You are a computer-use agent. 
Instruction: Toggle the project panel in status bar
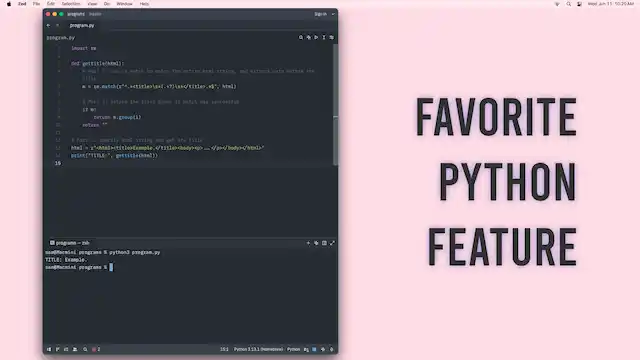coord(49,349)
